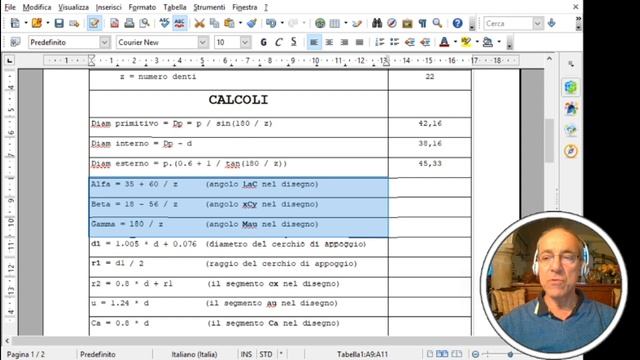This screenshot has height=360, width=640.
Task: Justify the text
Action: [359, 42]
